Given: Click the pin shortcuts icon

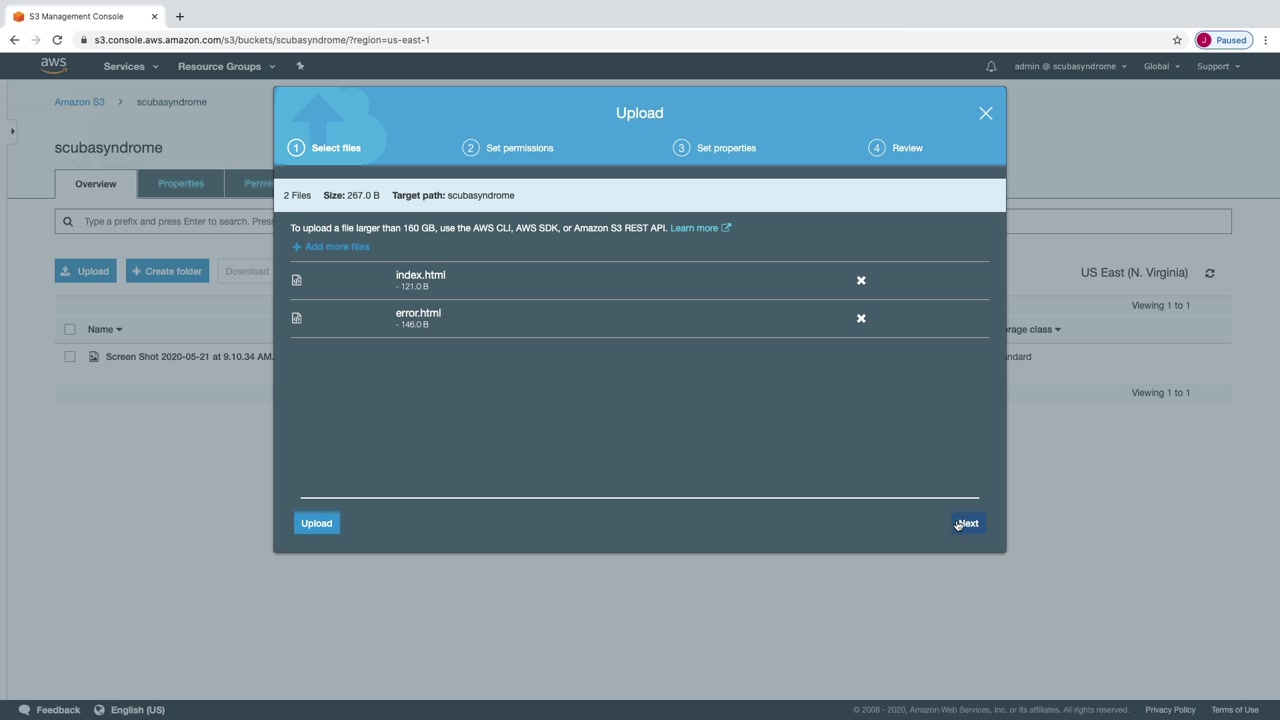Looking at the screenshot, I should click(300, 66).
